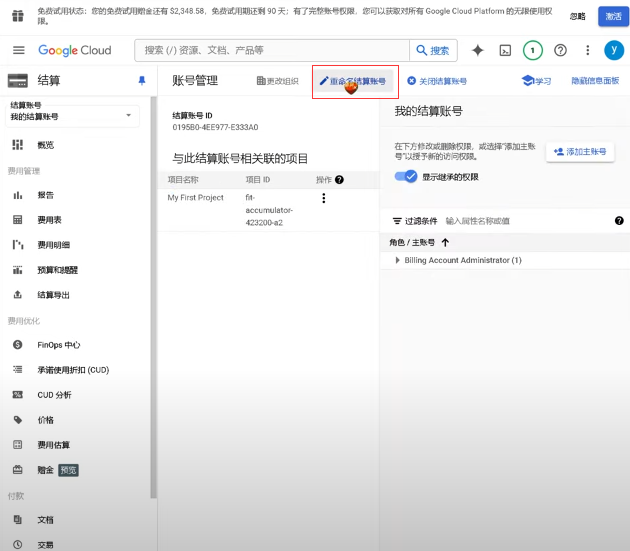Click 关闭结算账号 close billing account
This screenshot has height=551, width=630.
(x=437, y=81)
